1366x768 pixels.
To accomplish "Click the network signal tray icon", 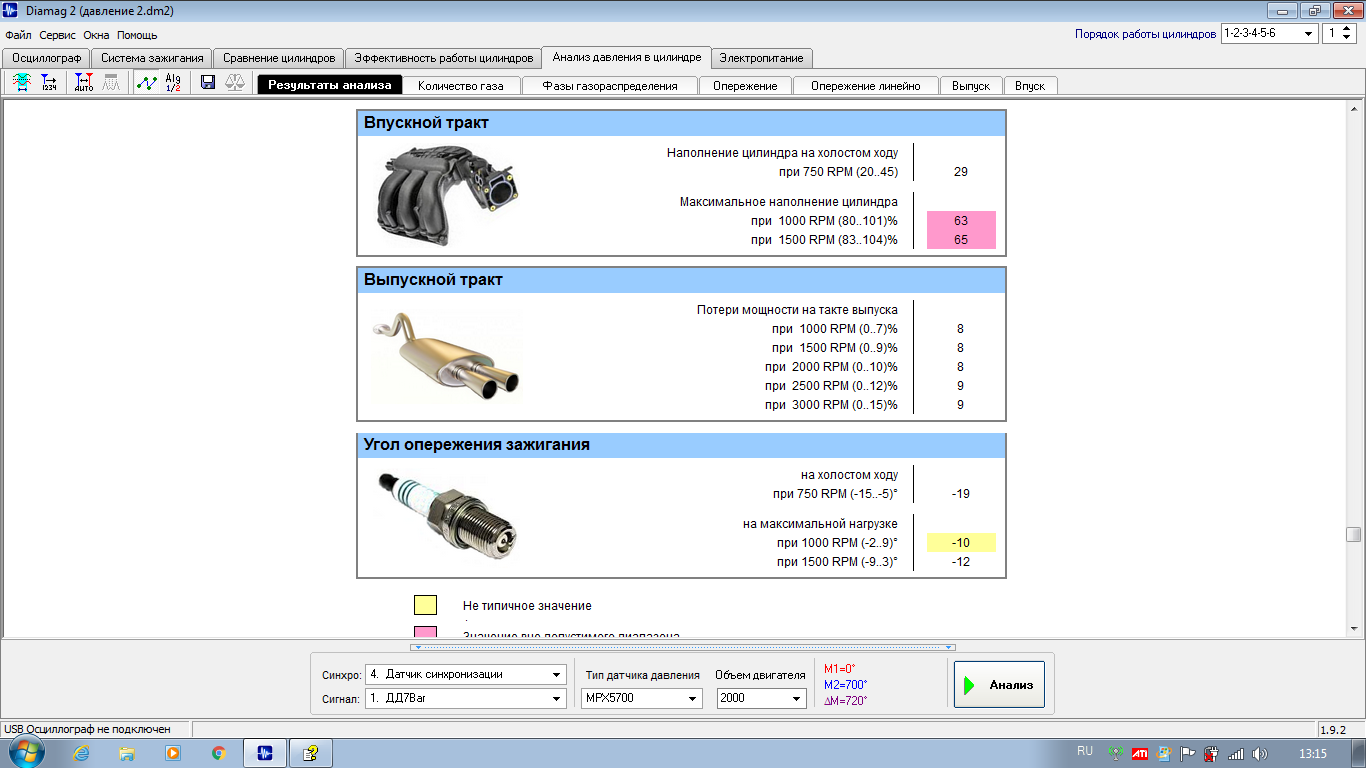I will [1236, 753].
